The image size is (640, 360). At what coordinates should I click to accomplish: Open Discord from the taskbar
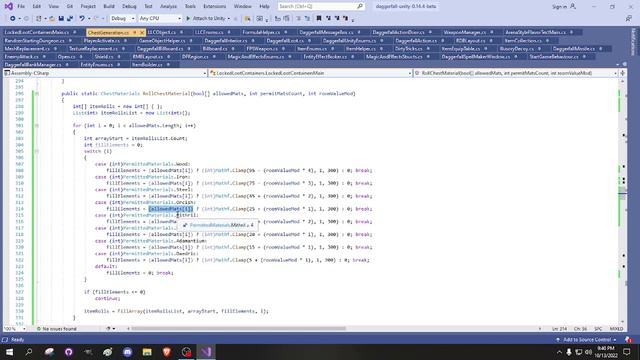[x=128, y=352]
